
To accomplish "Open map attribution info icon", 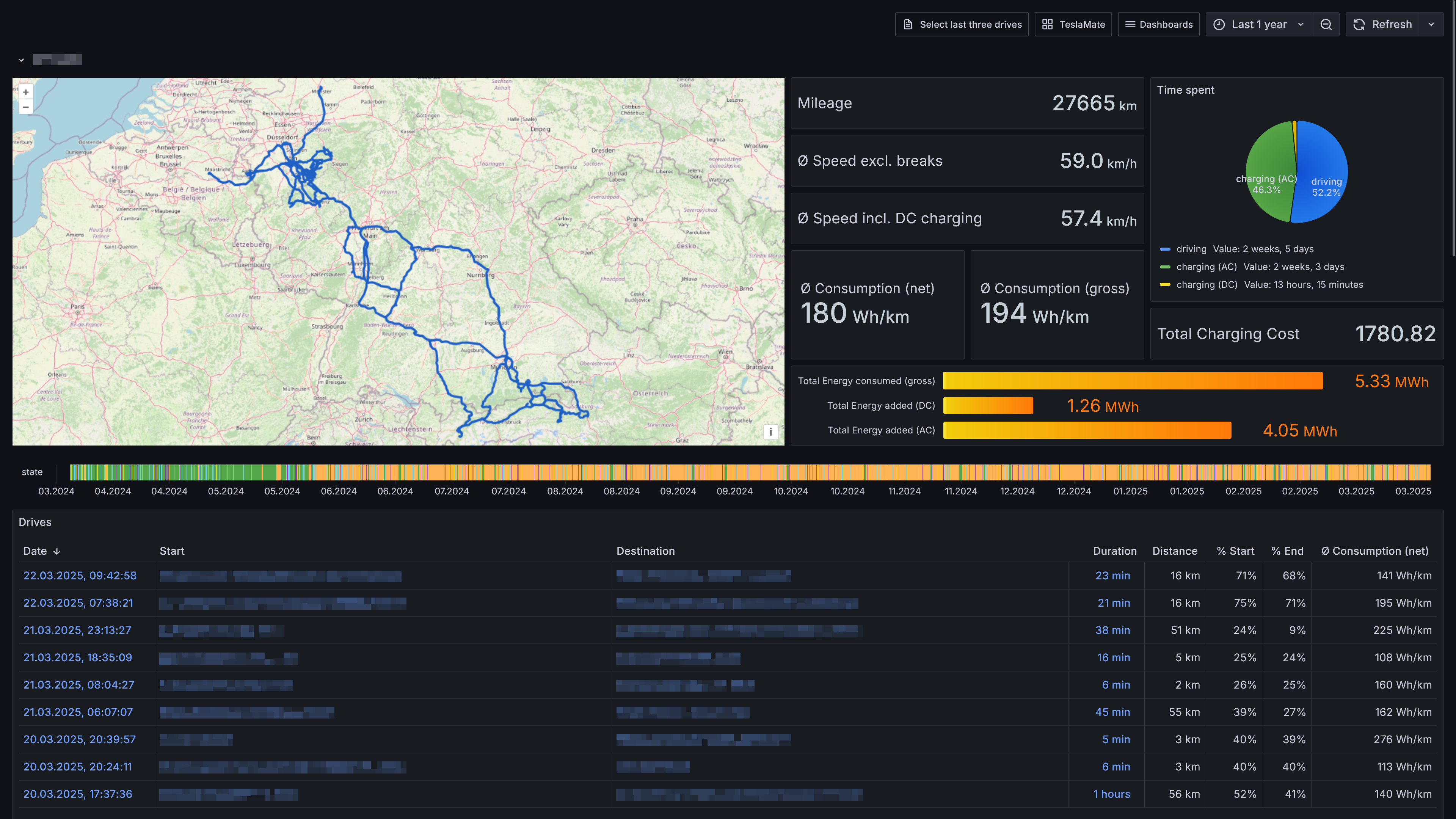I will (770, 432).
